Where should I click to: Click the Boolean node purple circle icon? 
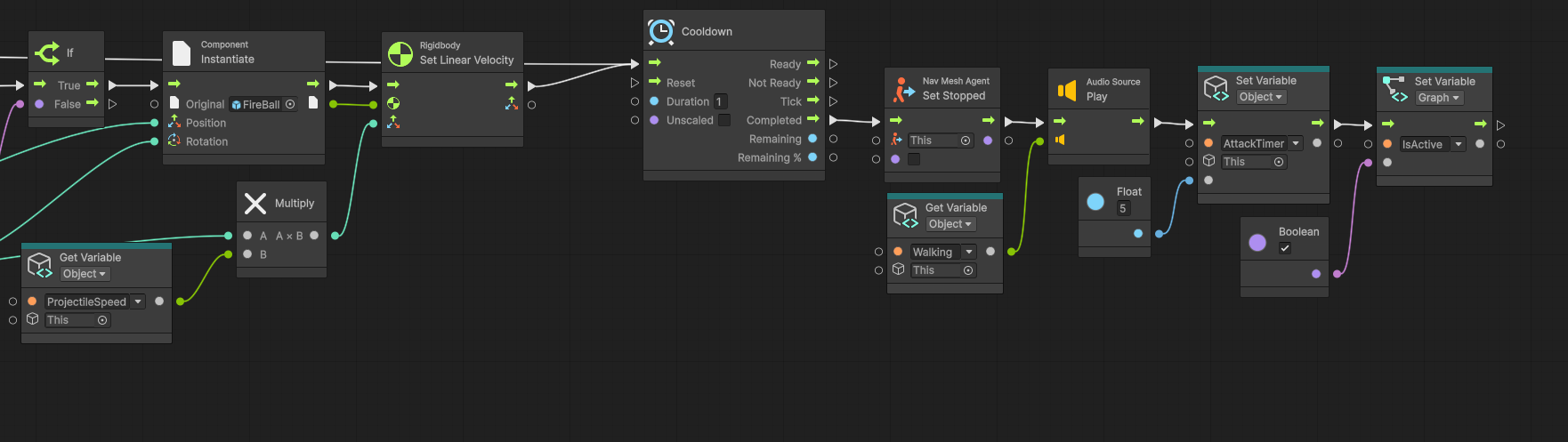(1257, 242)
